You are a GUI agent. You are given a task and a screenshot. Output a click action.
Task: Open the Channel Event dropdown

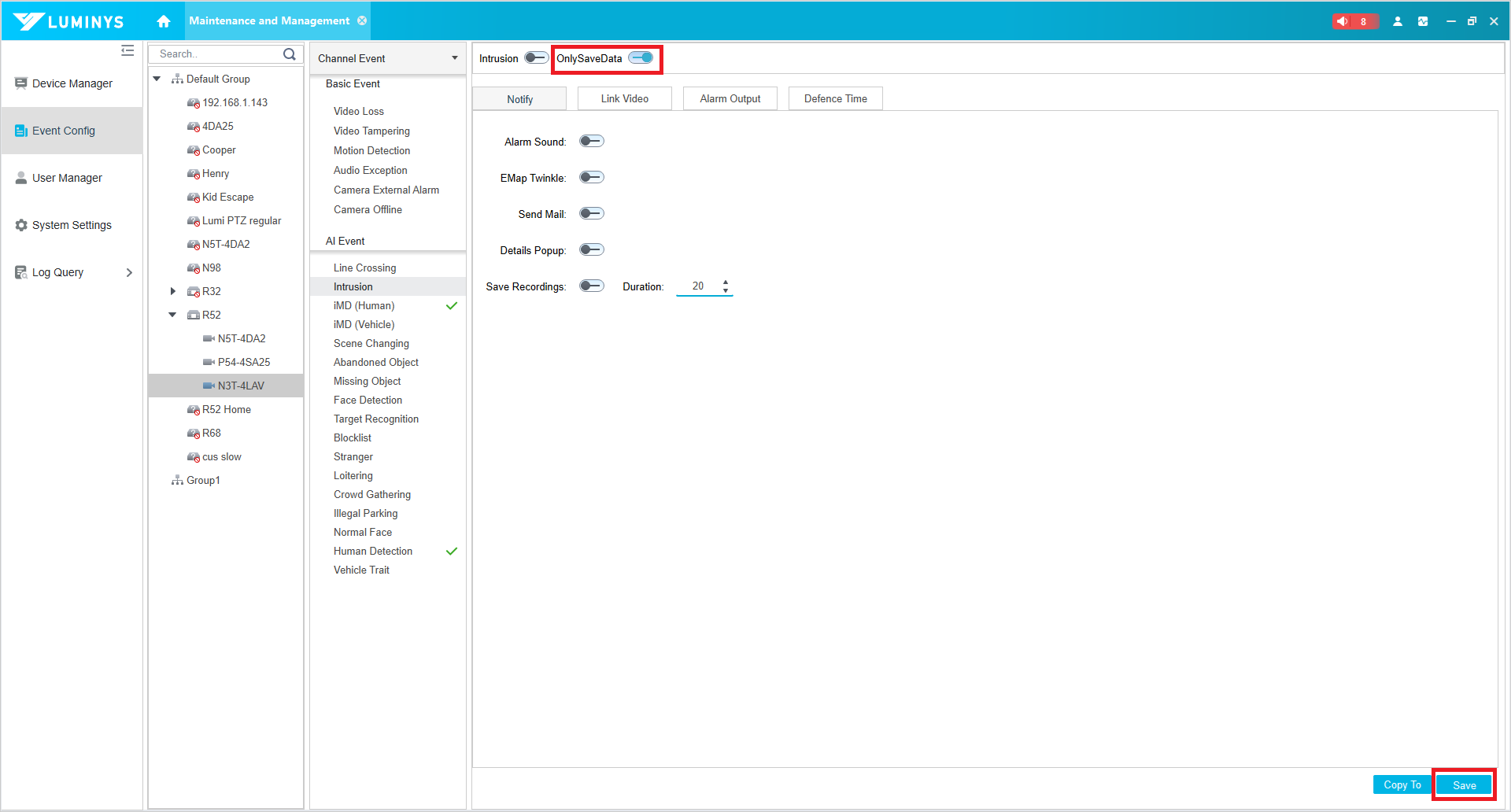387,58
